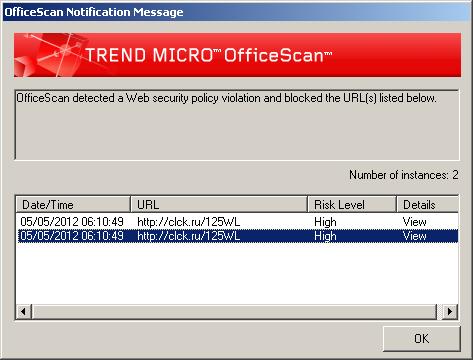Open View details in the highlighted row

click(414, 236)
